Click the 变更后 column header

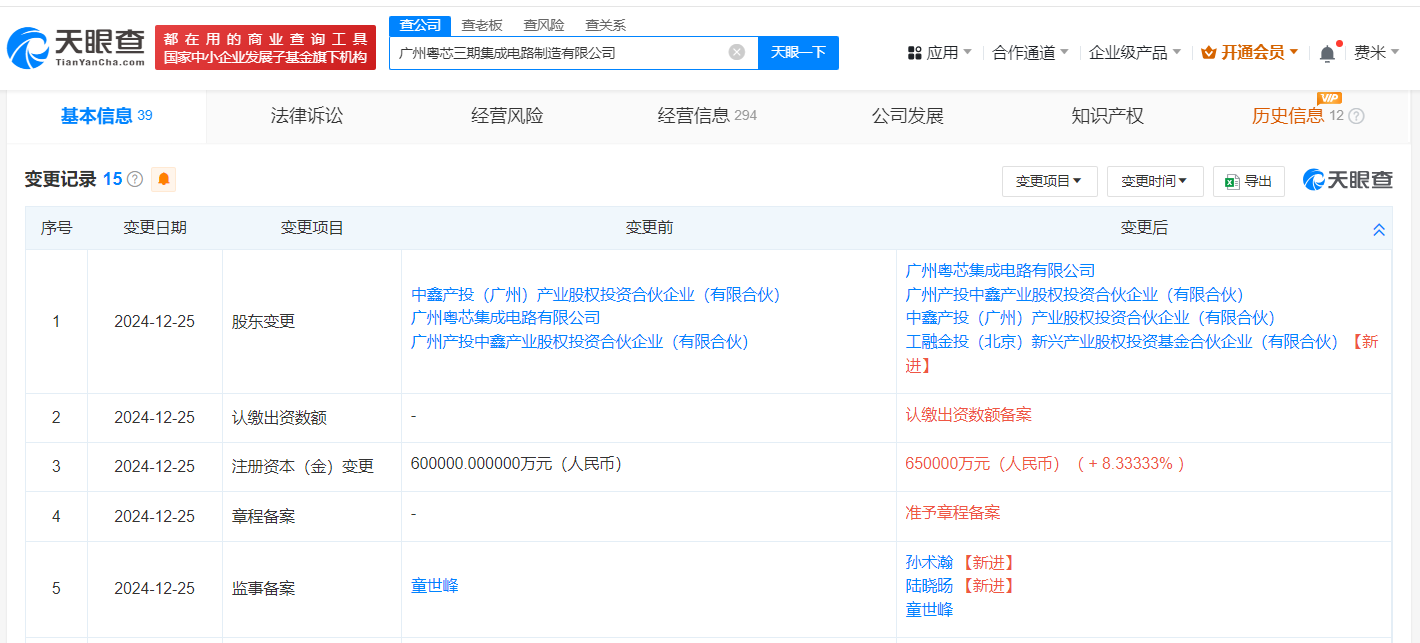[1144, 228]
